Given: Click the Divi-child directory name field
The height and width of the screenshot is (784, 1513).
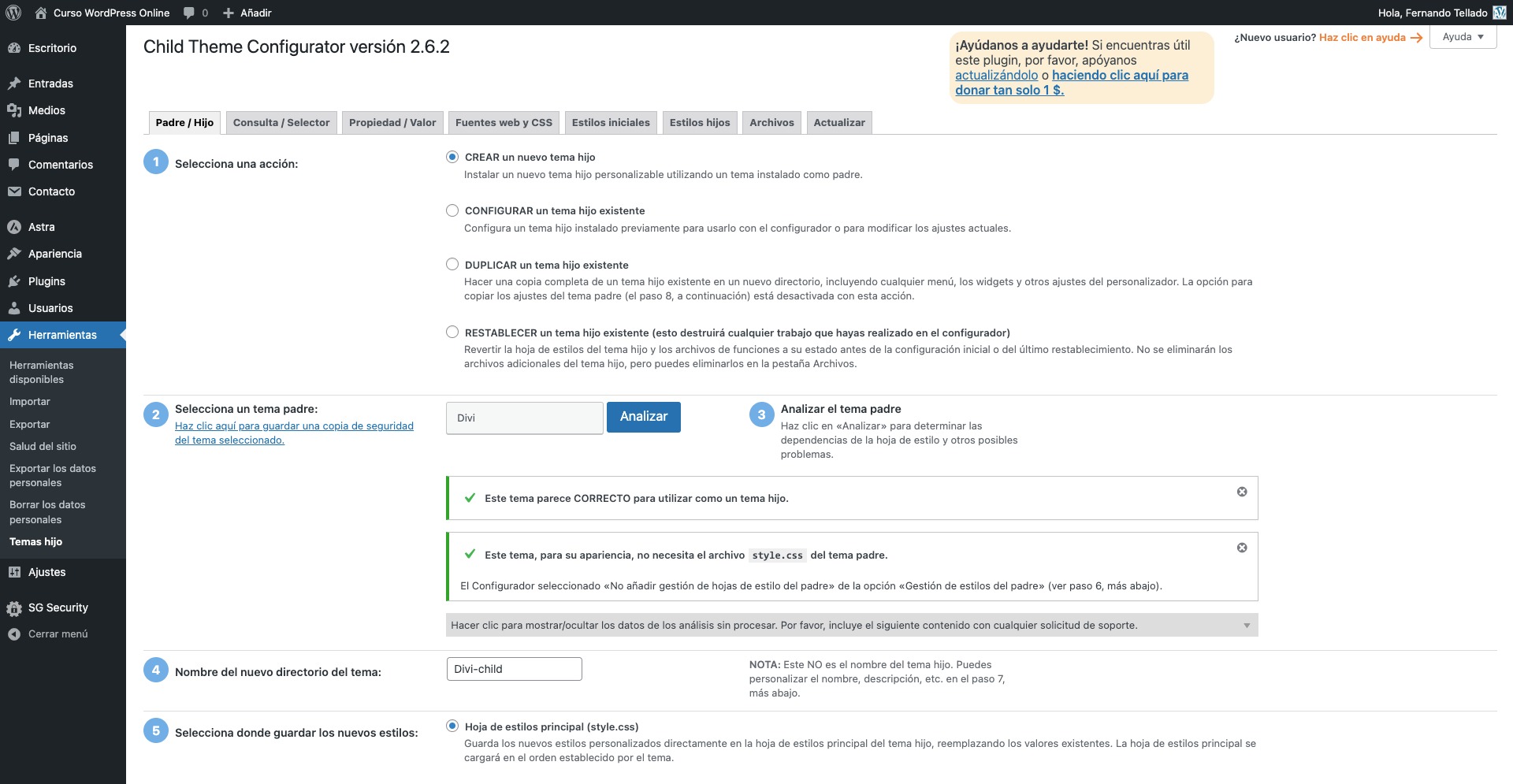Looking at the screenshot, I should pyautogui.click(x=514, y=669).
